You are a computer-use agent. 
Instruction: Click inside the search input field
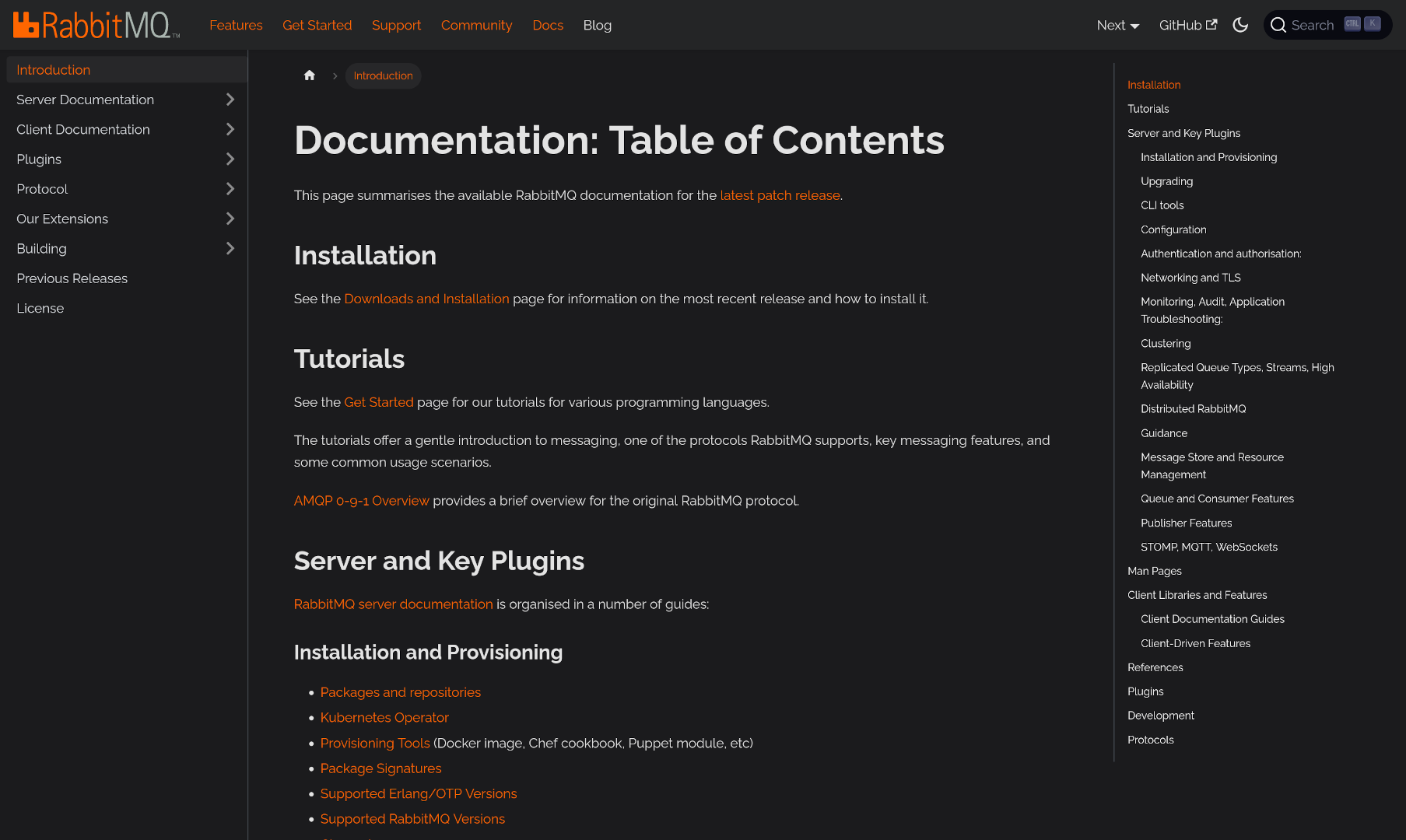pos(1315,24)
